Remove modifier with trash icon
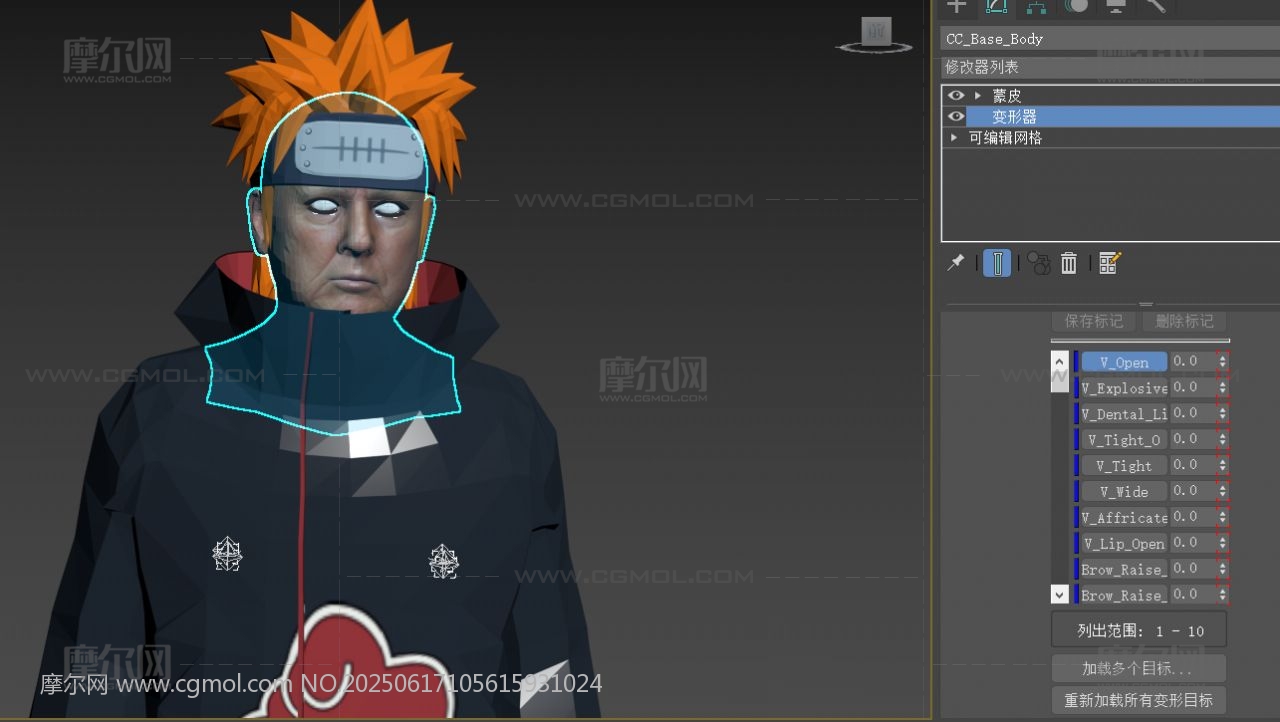 pyautogui.click(x=1069, y=263)
